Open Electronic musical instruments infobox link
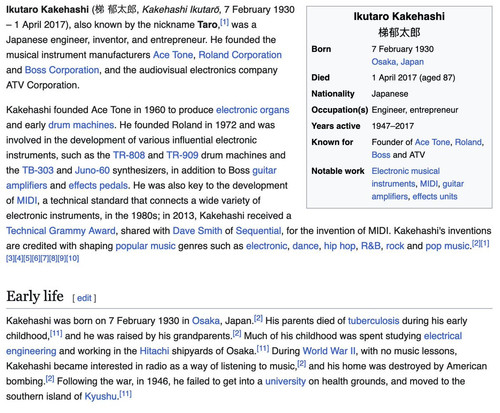 pyautogui.click(x=406, y=177)
